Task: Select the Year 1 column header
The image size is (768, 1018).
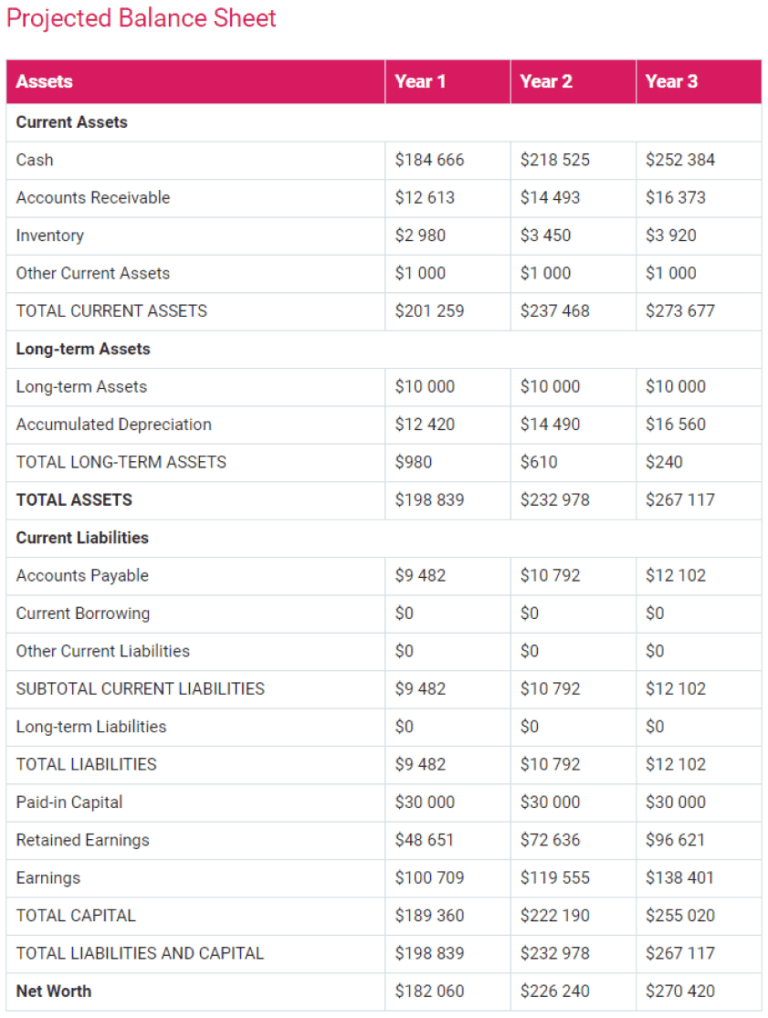Action: click(420, 82)
